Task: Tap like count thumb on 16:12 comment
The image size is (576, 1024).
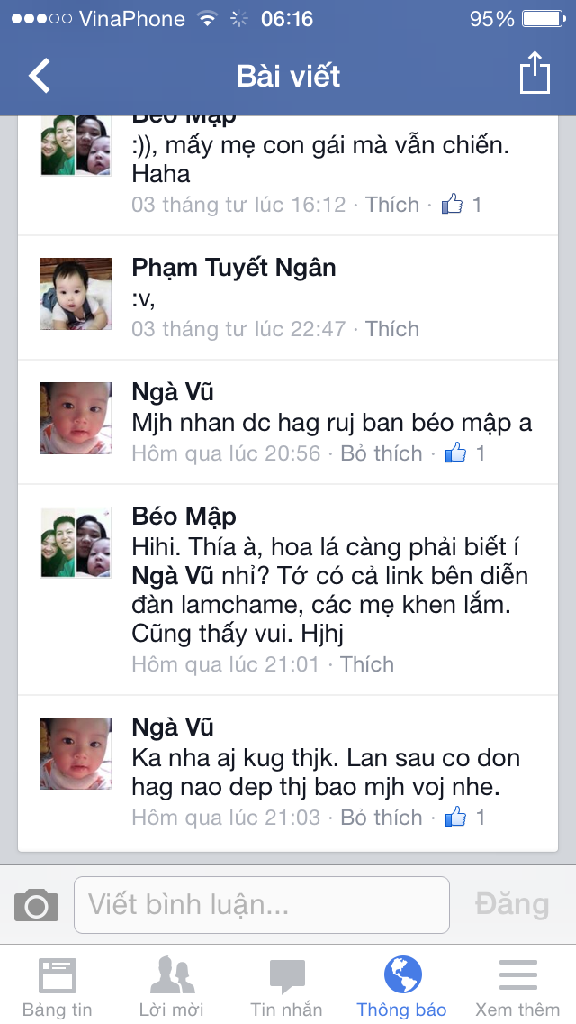Action: click(x=462, y=204)
